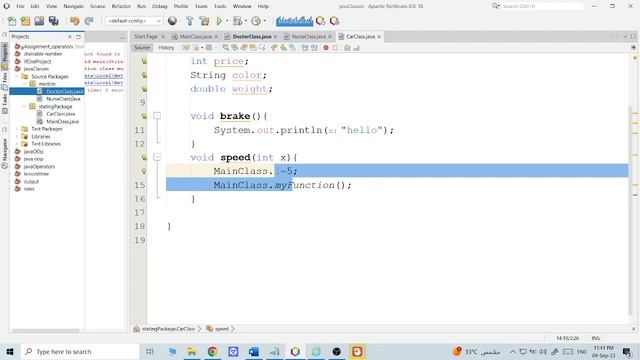Open the default config dropdown
Screen dimensions: 640x360
[x=134, y=21]
